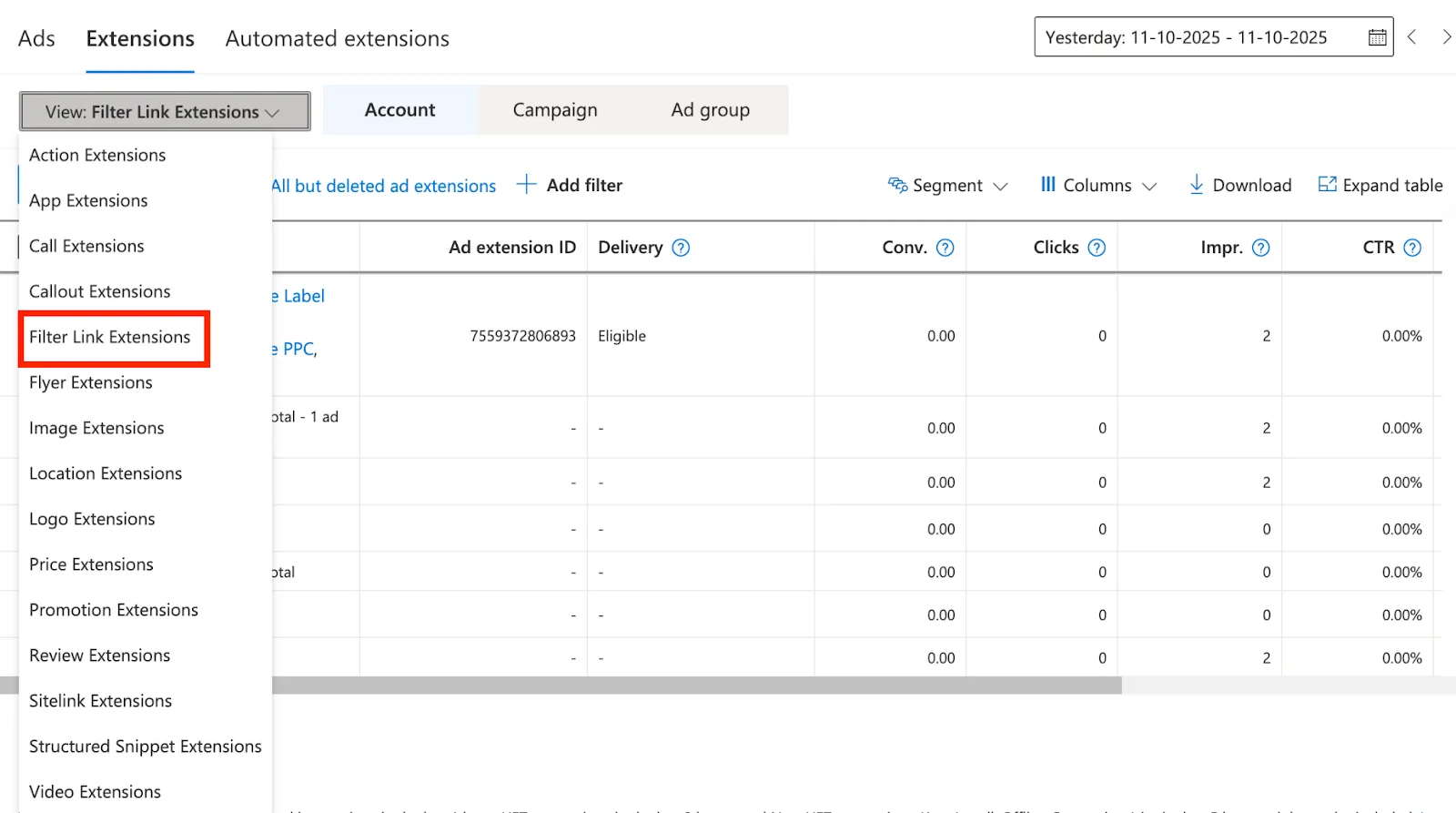Choose Location Extensions from the list
The width and height of the screenshot is (1456, 813).
point(146,473)
